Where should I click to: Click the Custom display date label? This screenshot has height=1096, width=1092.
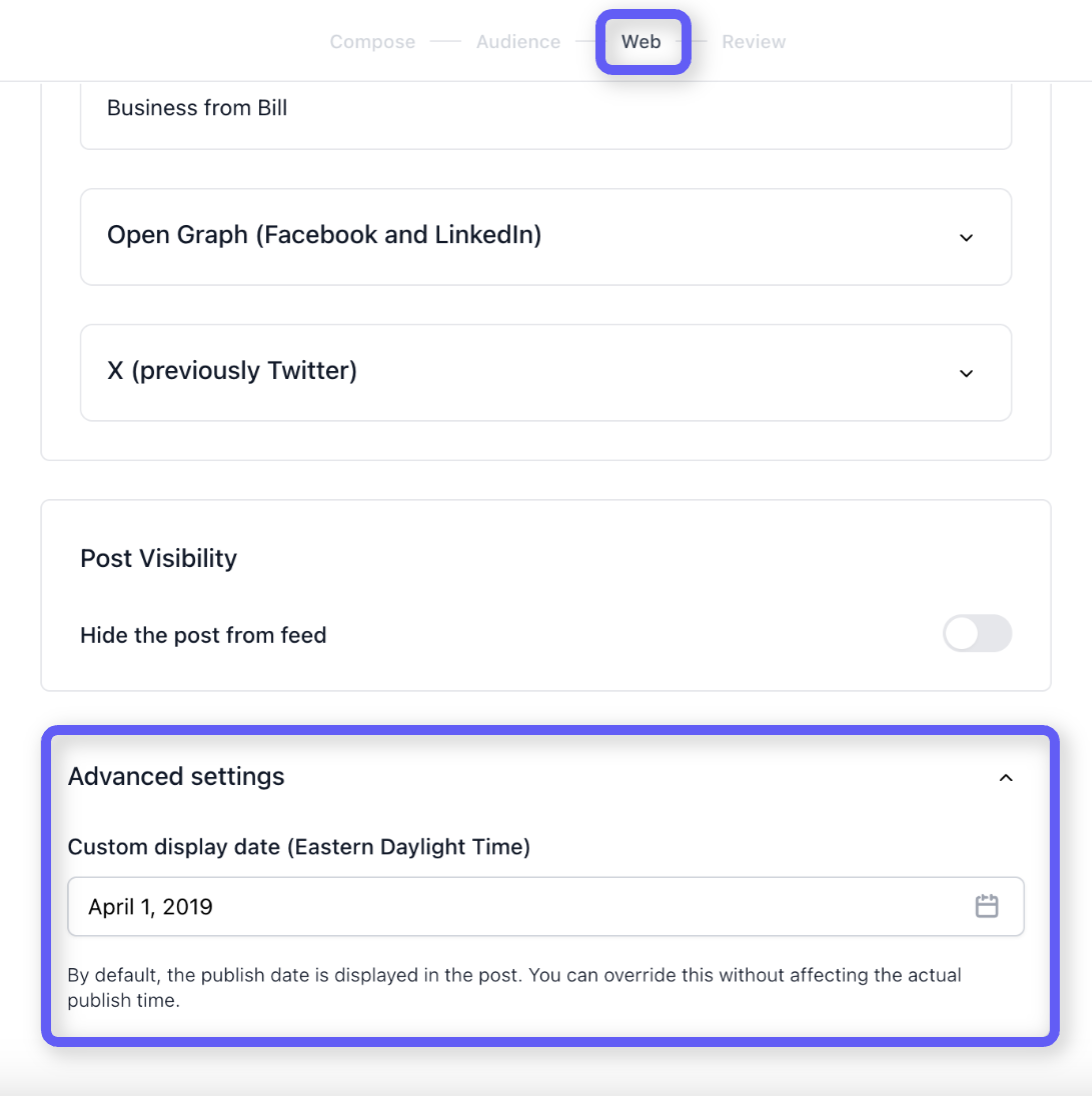298,847
